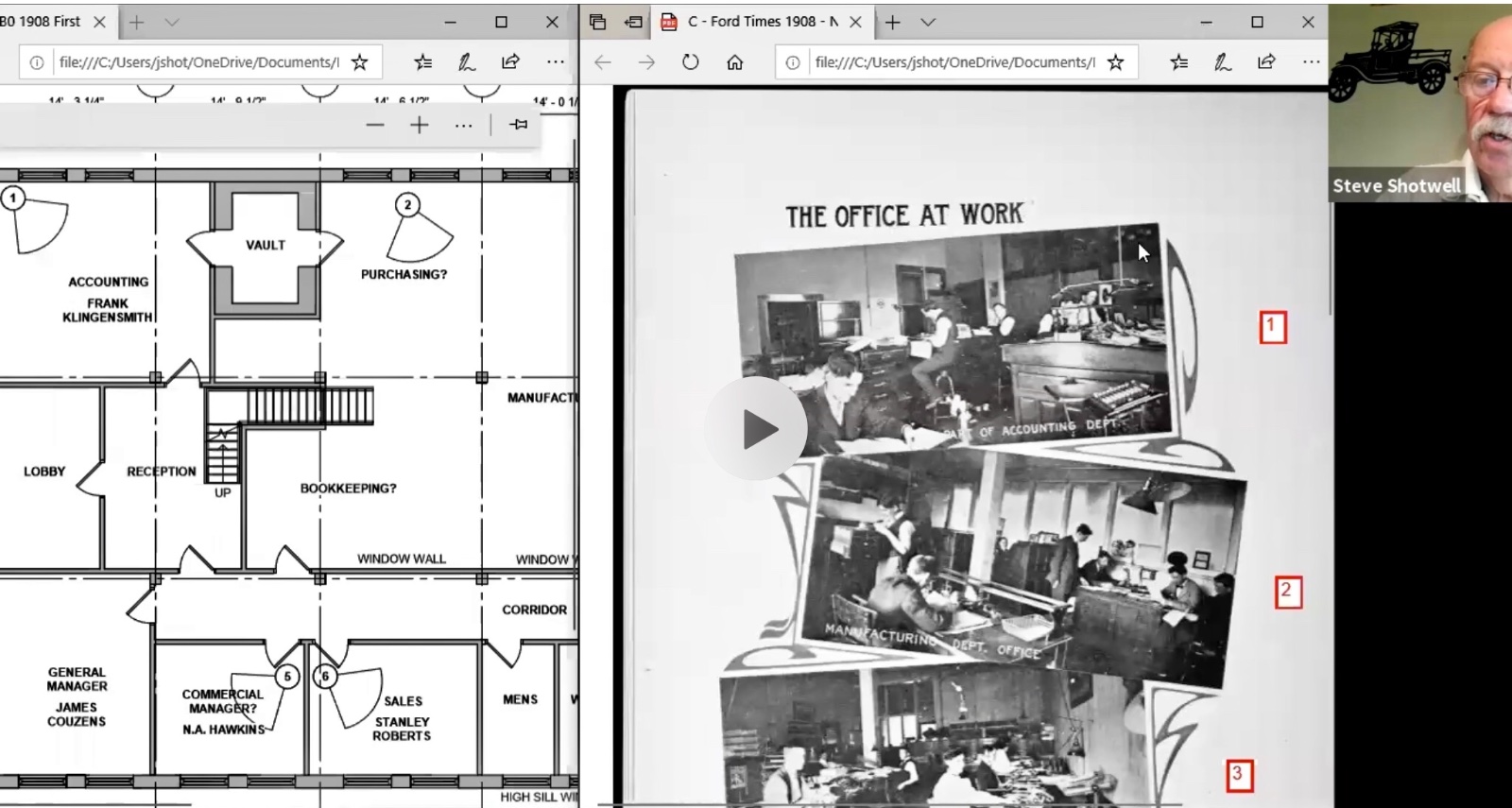Zoom in on the floor plan PDF

pos(420,125)
